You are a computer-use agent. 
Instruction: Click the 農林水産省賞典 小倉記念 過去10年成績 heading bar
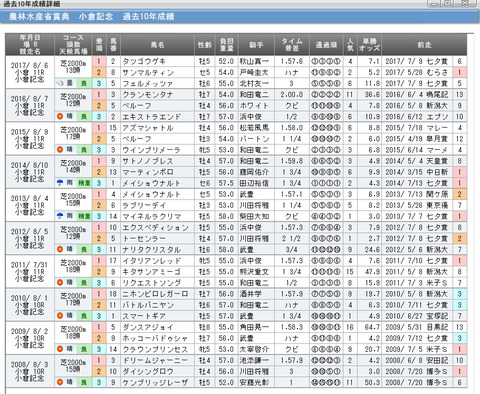240,16
